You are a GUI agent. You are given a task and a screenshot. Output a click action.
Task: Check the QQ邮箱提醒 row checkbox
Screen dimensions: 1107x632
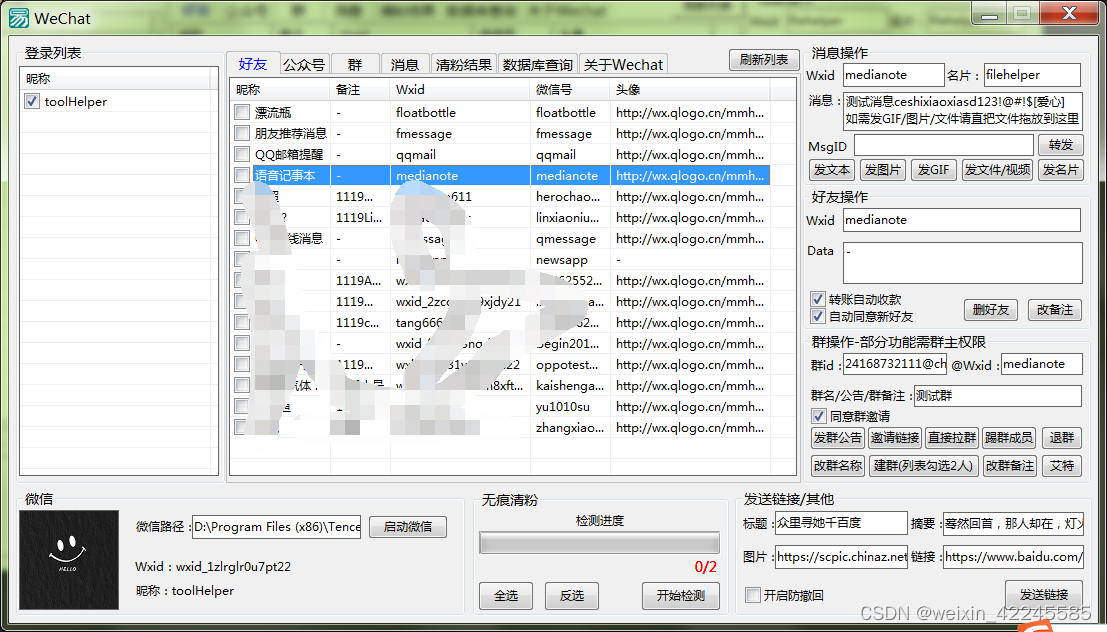coord(242,154)
